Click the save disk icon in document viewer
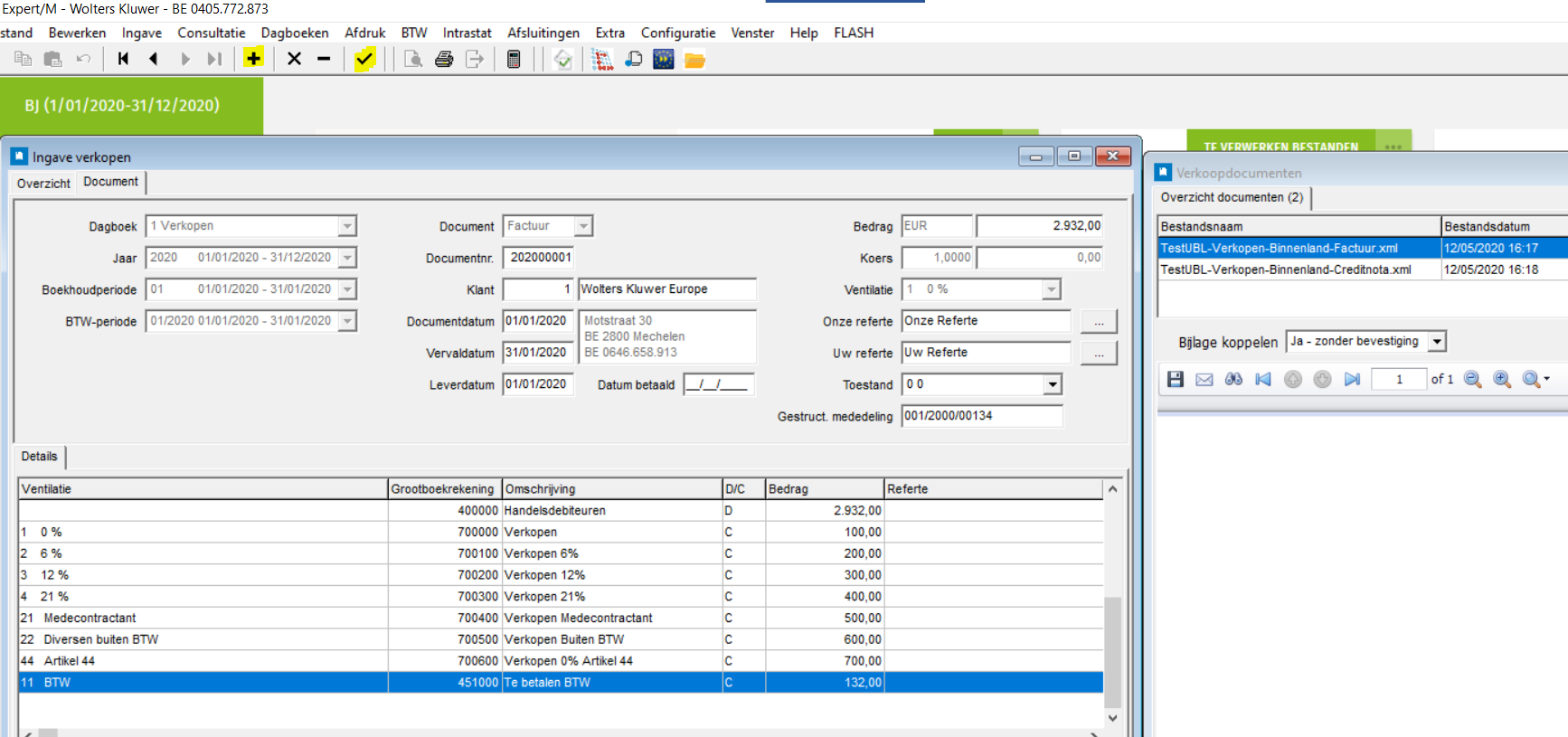 tap(1175, 380)
